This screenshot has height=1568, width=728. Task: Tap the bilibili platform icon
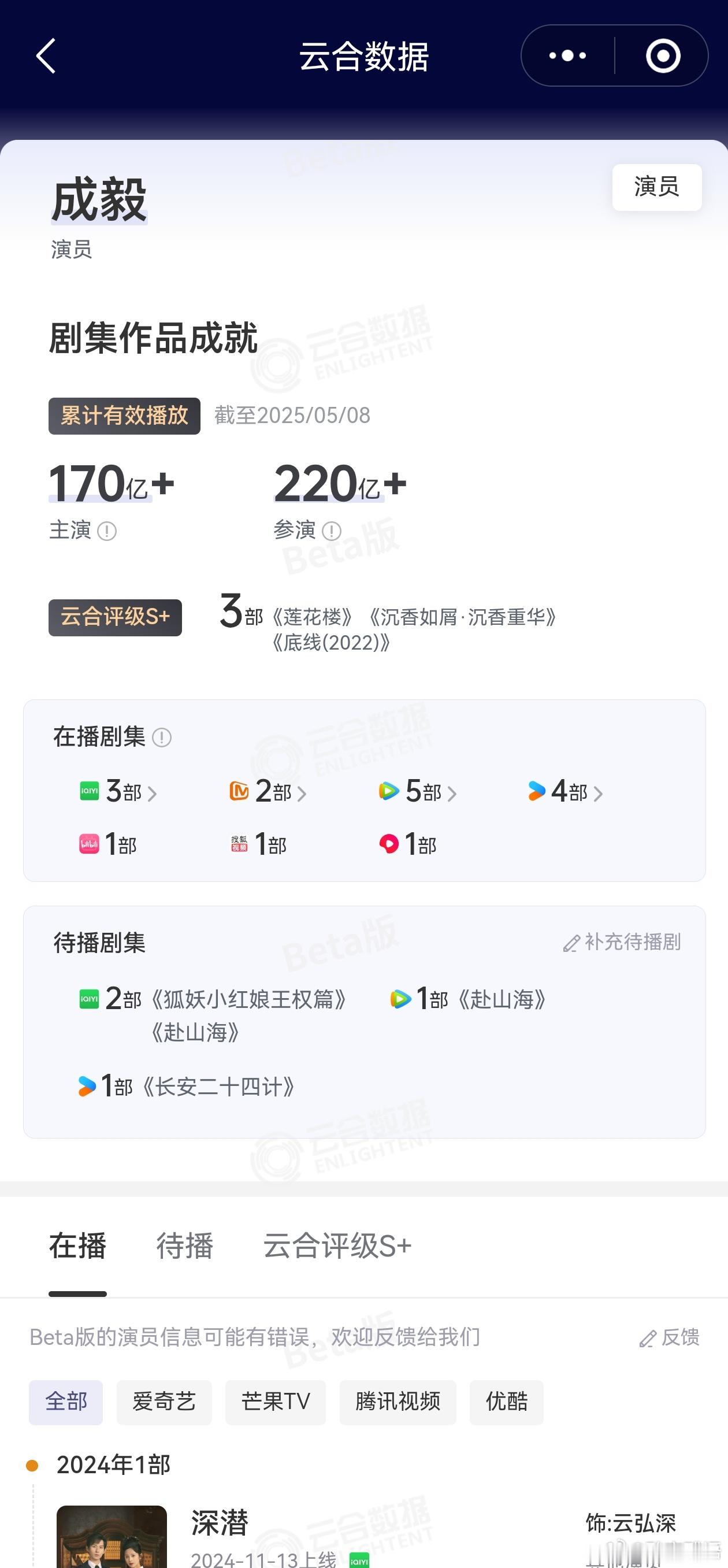tap(90, 844)
